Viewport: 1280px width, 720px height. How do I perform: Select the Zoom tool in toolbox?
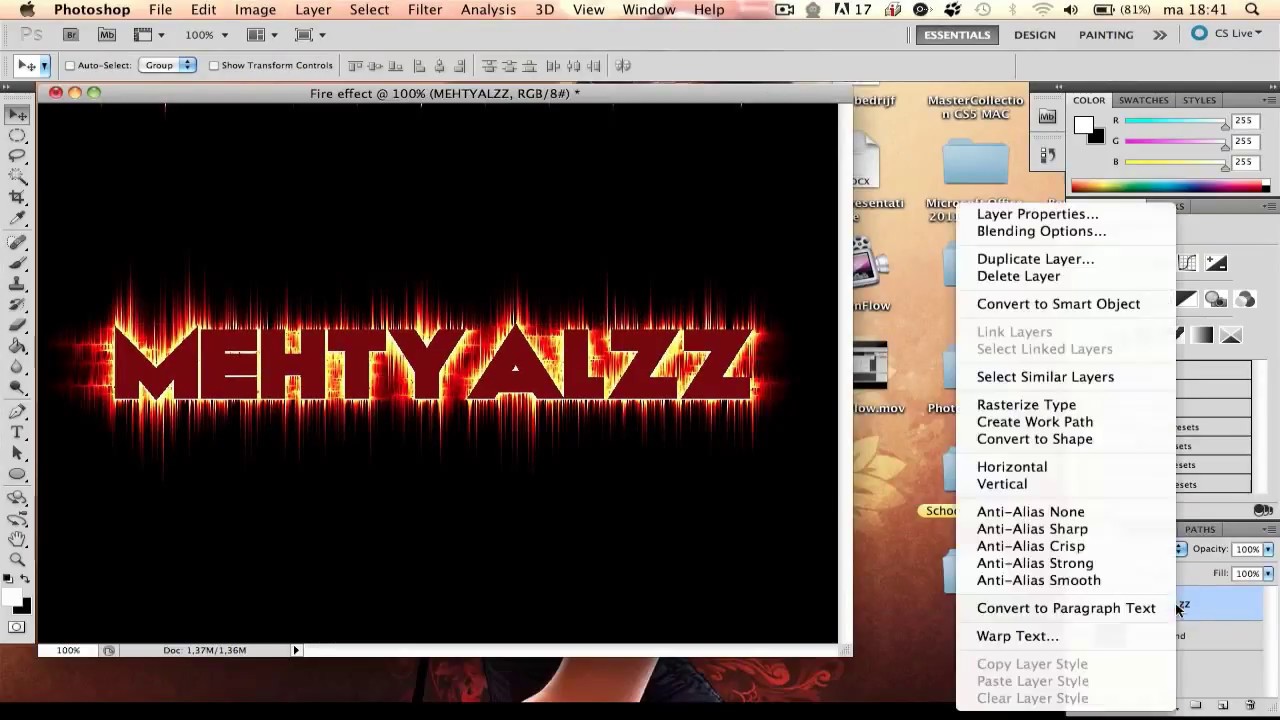[x=18, y=559]
